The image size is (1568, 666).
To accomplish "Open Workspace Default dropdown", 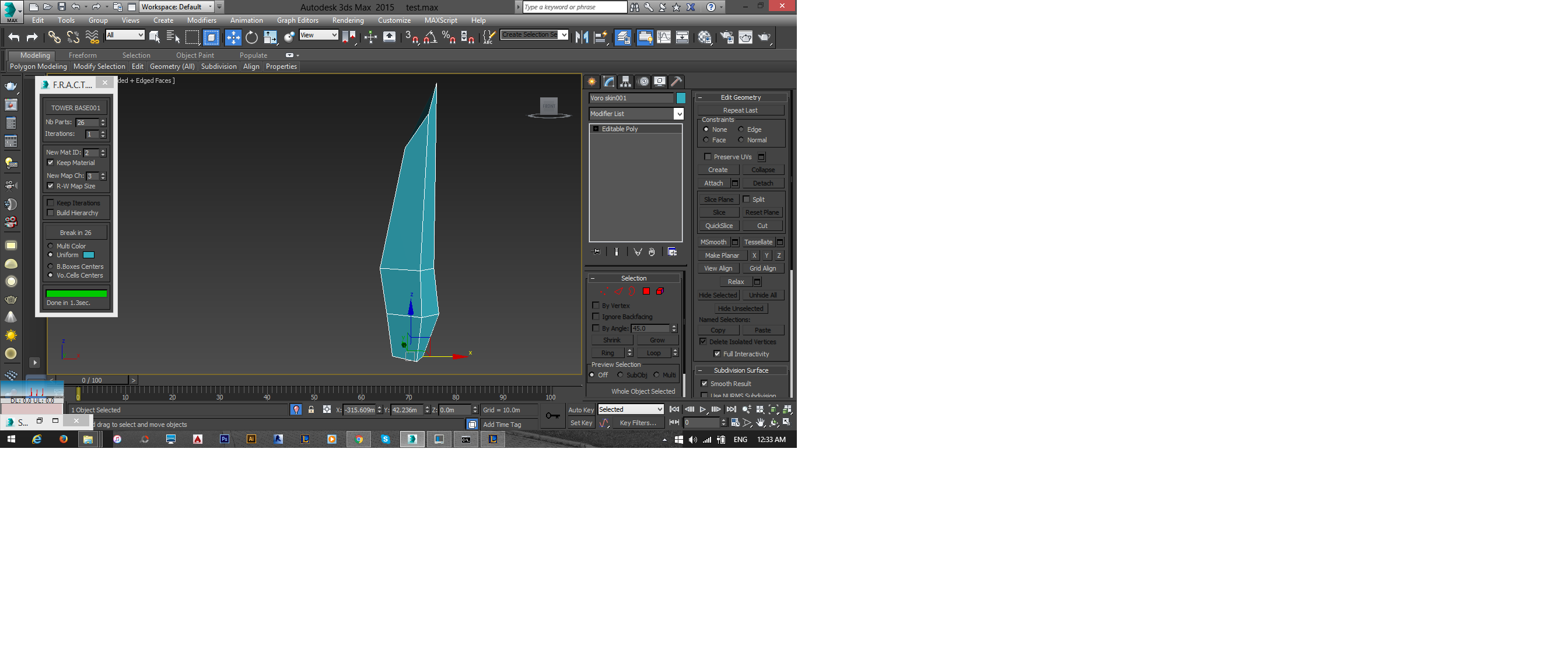I will pyautogui.click(x=177, y=6).
